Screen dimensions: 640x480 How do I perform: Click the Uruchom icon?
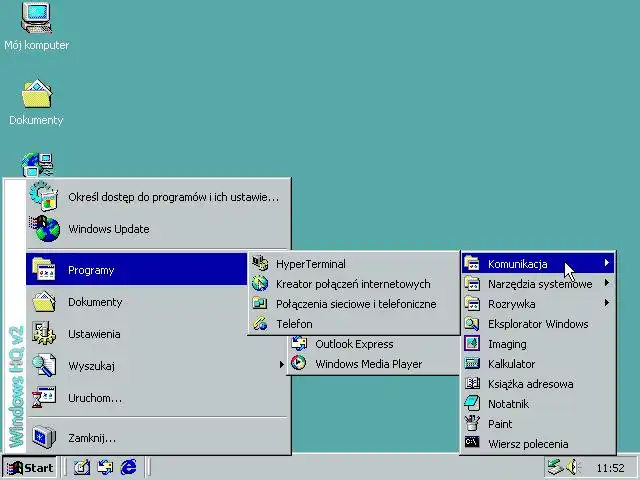(x=44, y=397)
